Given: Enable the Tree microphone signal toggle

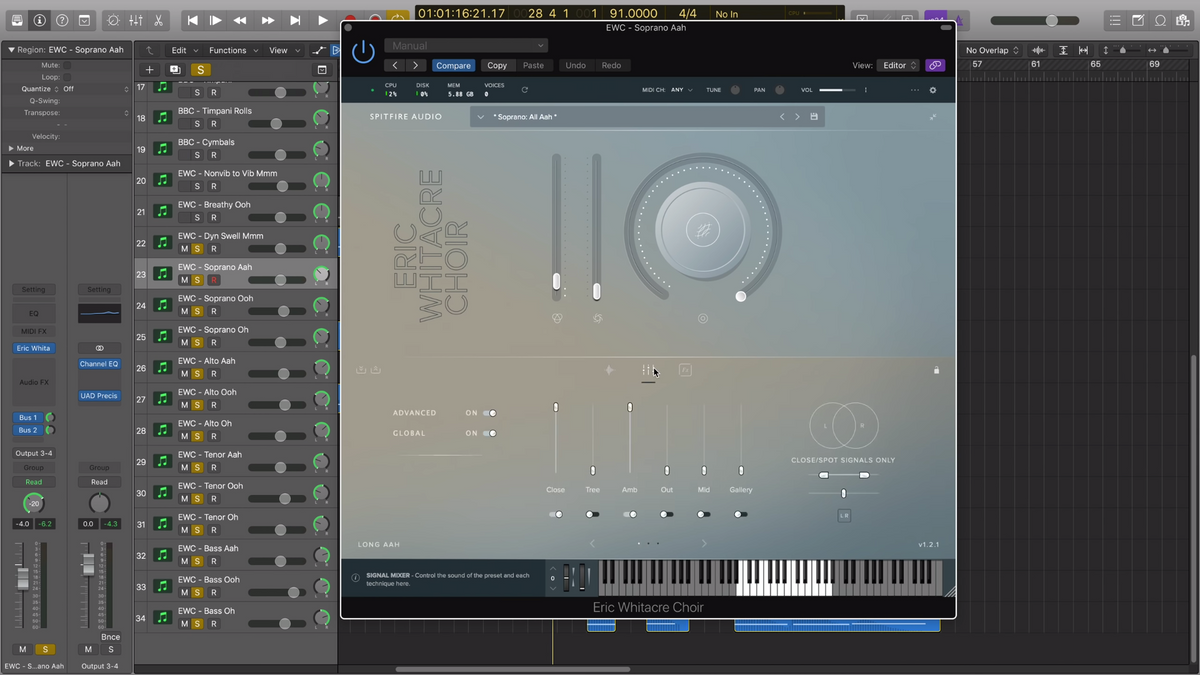Looking at the screenshot, I should (593, 514).
